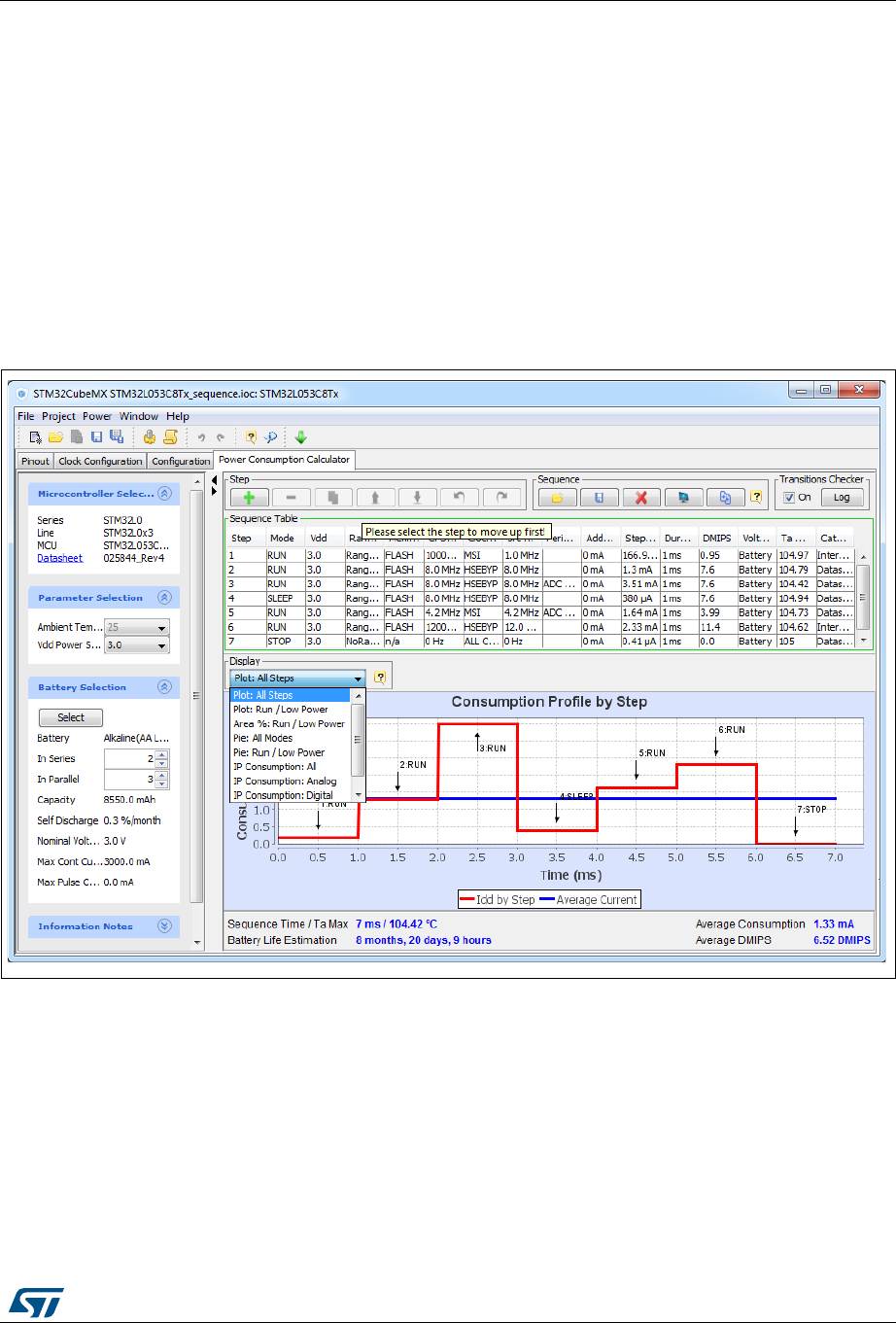Switch to the Pinout tab

(36, 461)
